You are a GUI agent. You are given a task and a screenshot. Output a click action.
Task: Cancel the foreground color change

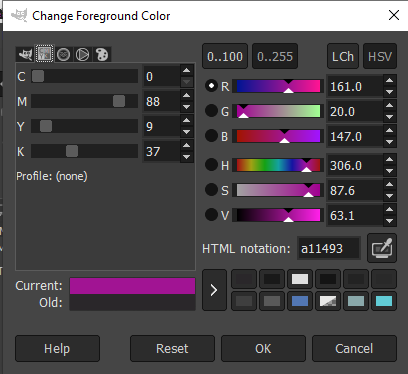pyautogui.click(x=354, y=349)
